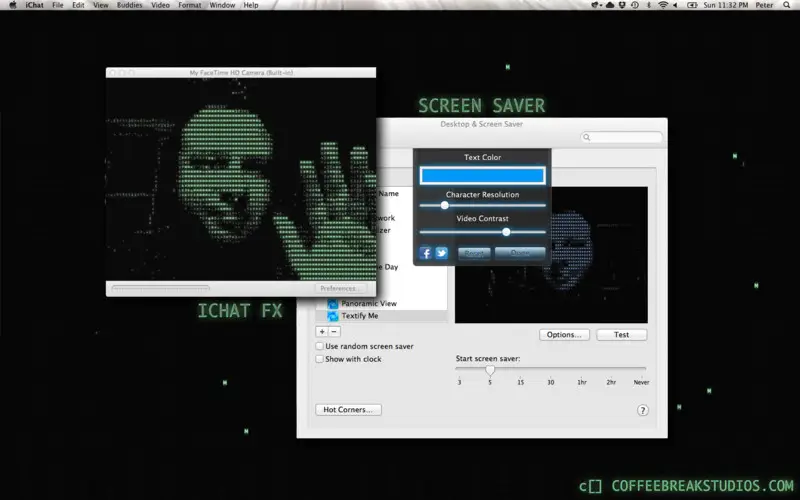Screen dimensions: 800x500
Task: Click the Options... button
Action: [x=564, y=335]
